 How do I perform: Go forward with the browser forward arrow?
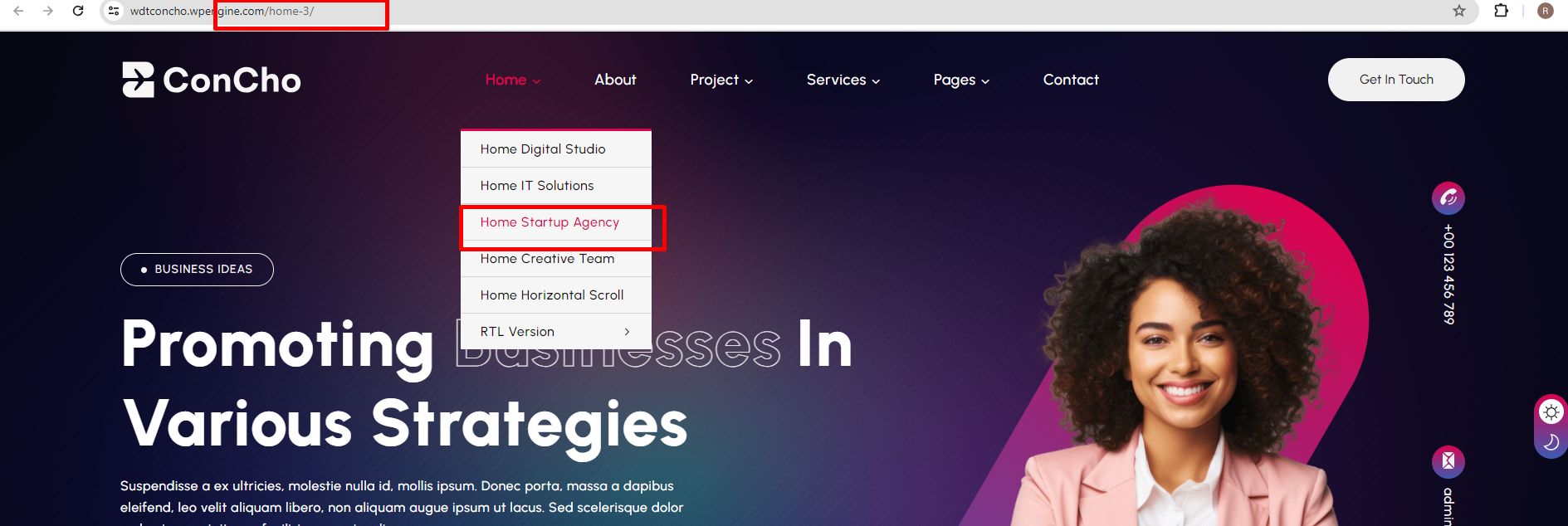(48, 11)
